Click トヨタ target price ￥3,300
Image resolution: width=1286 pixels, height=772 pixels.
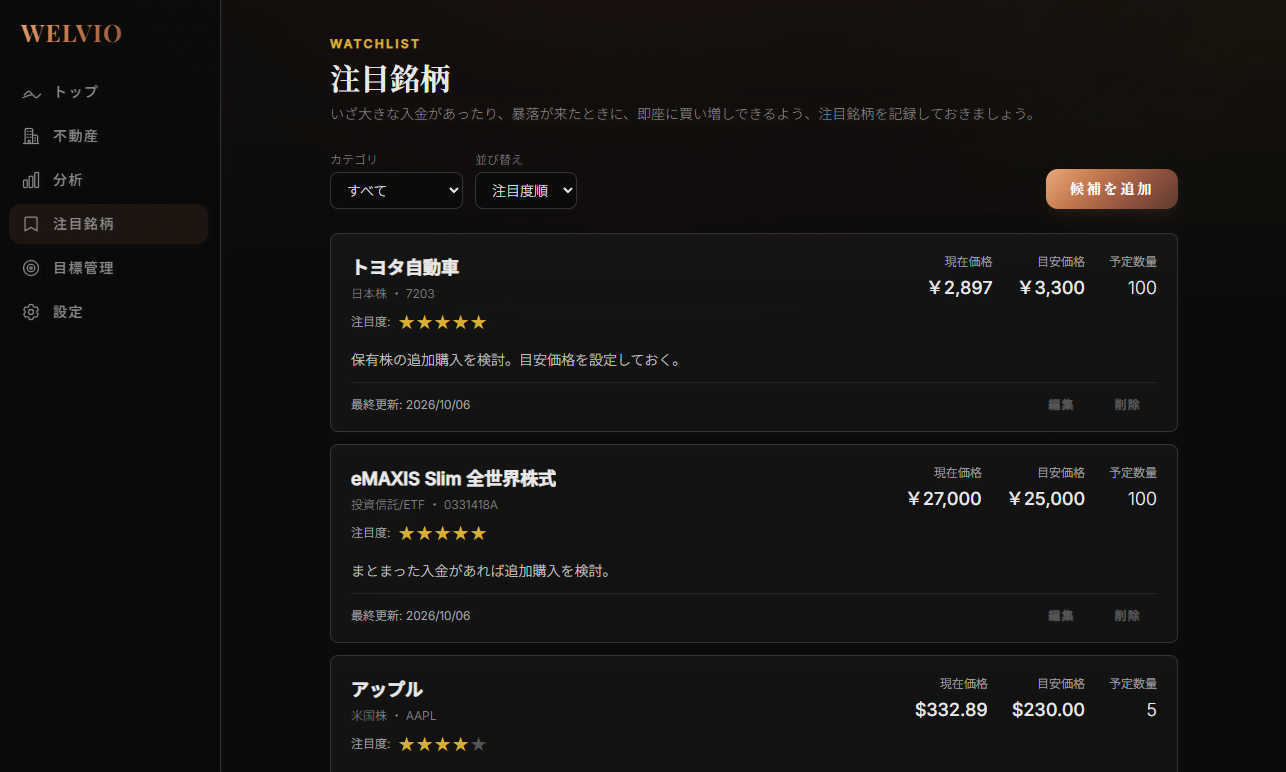tap(1052, 288)
